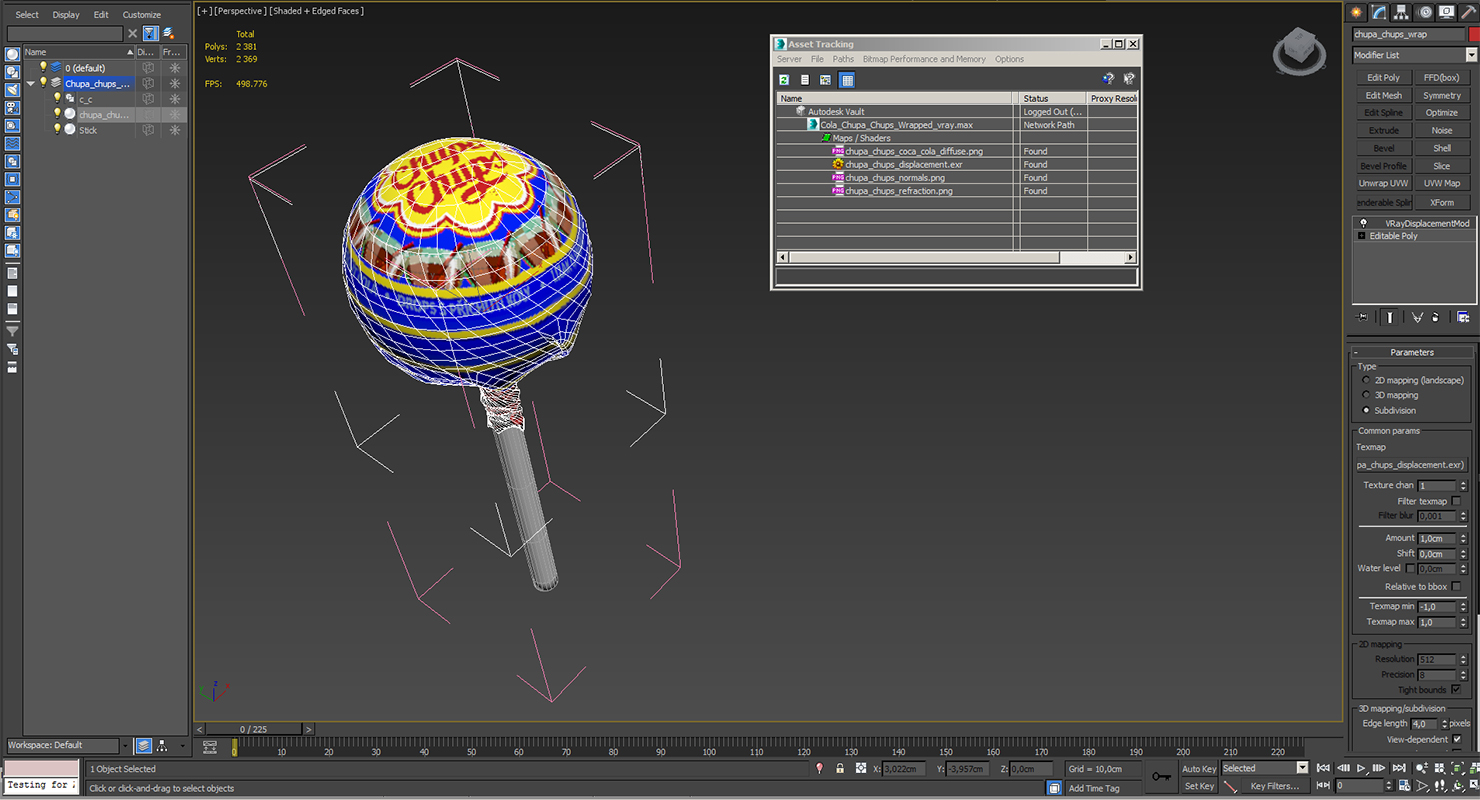Open Customize menu in Scene Explorer
Image resolution: width=1480 pixels, height=800 pixels.
(141, 15)
